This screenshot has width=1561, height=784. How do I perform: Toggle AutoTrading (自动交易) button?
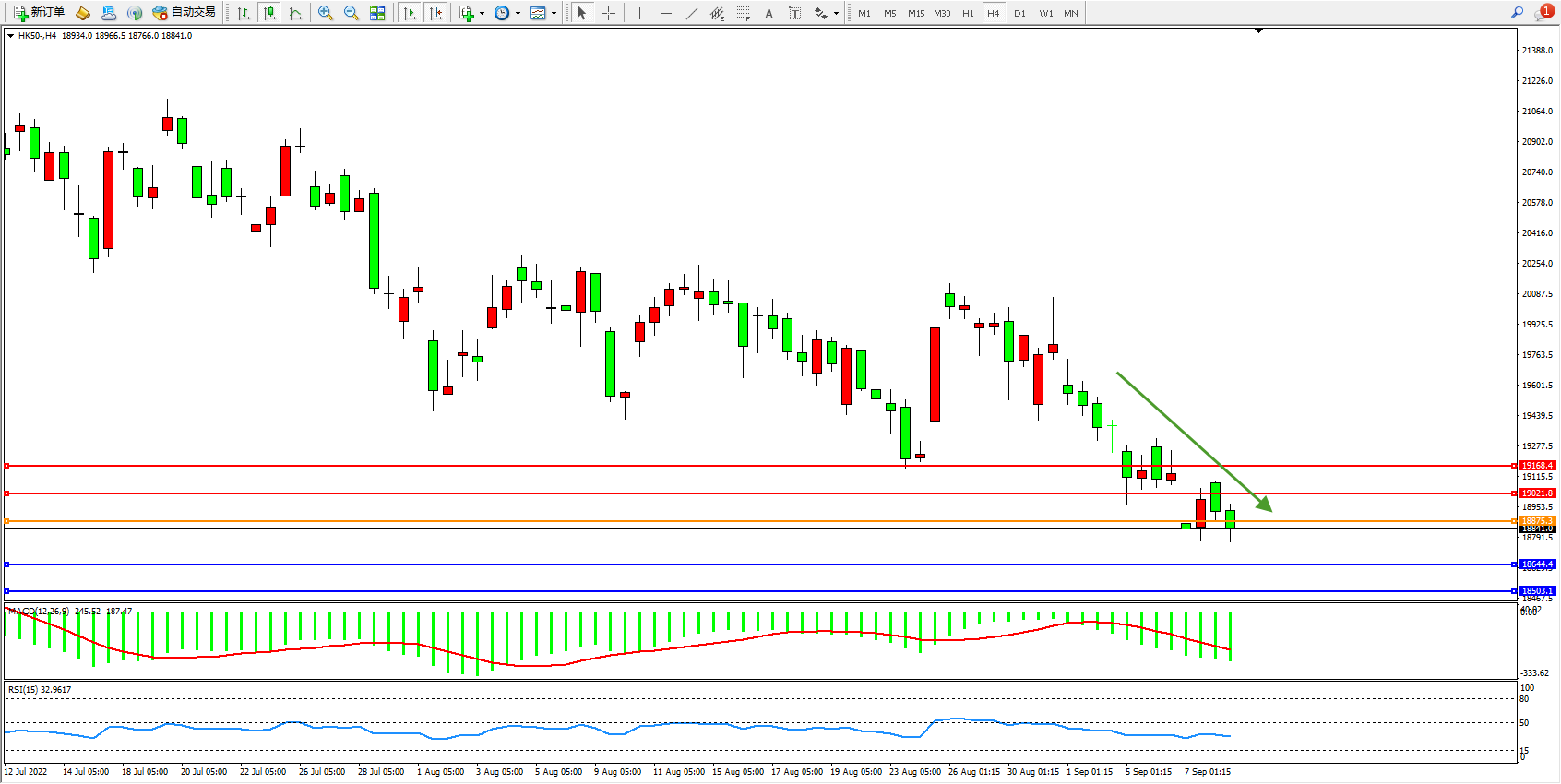[185, 13]
